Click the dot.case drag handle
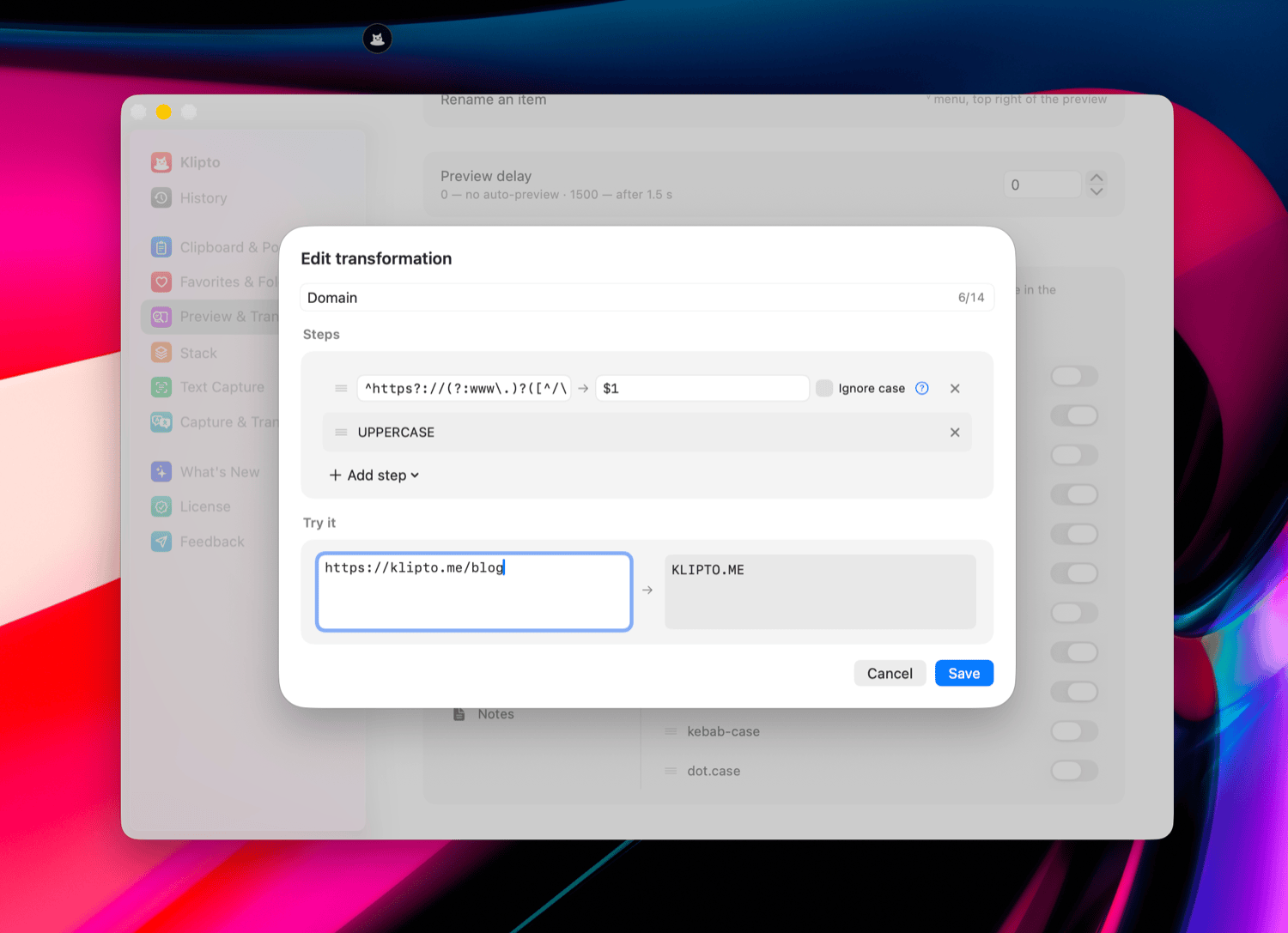1288x933 pixels. point(671,771)
